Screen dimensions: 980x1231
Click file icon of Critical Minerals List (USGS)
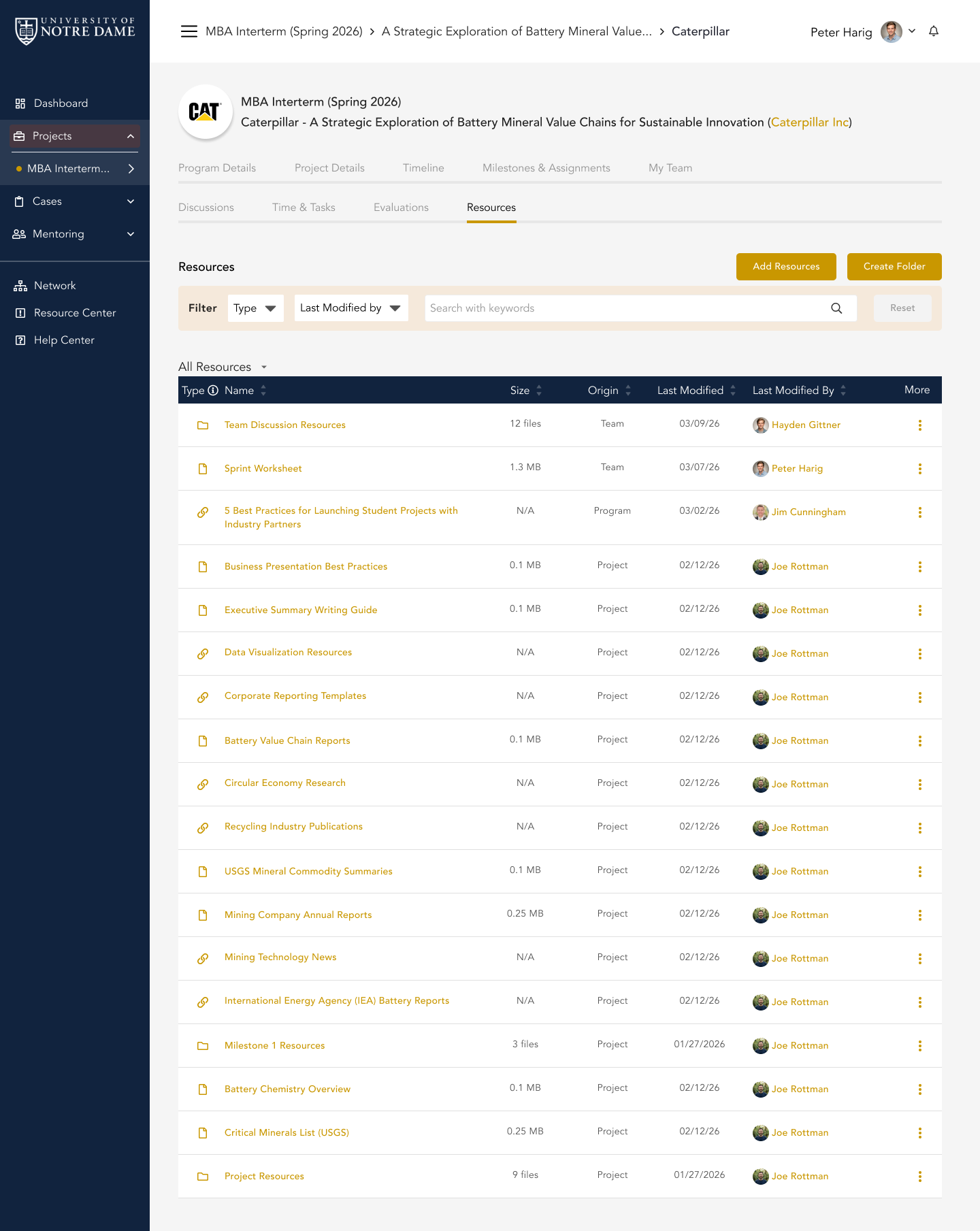[203, 1133]
